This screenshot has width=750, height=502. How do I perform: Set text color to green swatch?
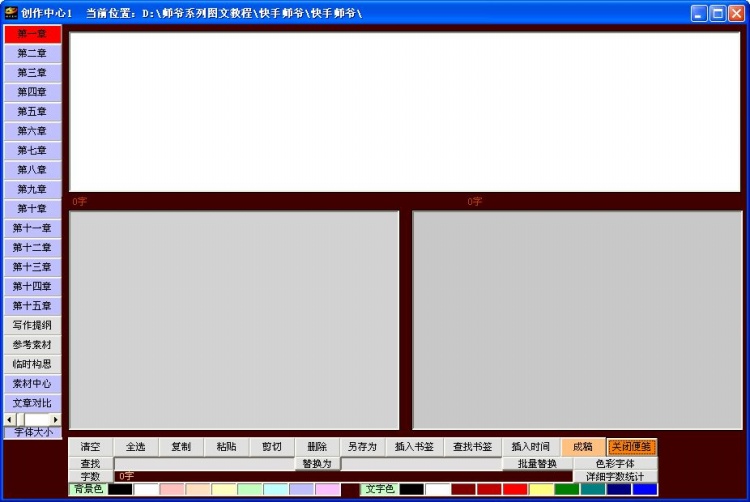pos(567,490)
